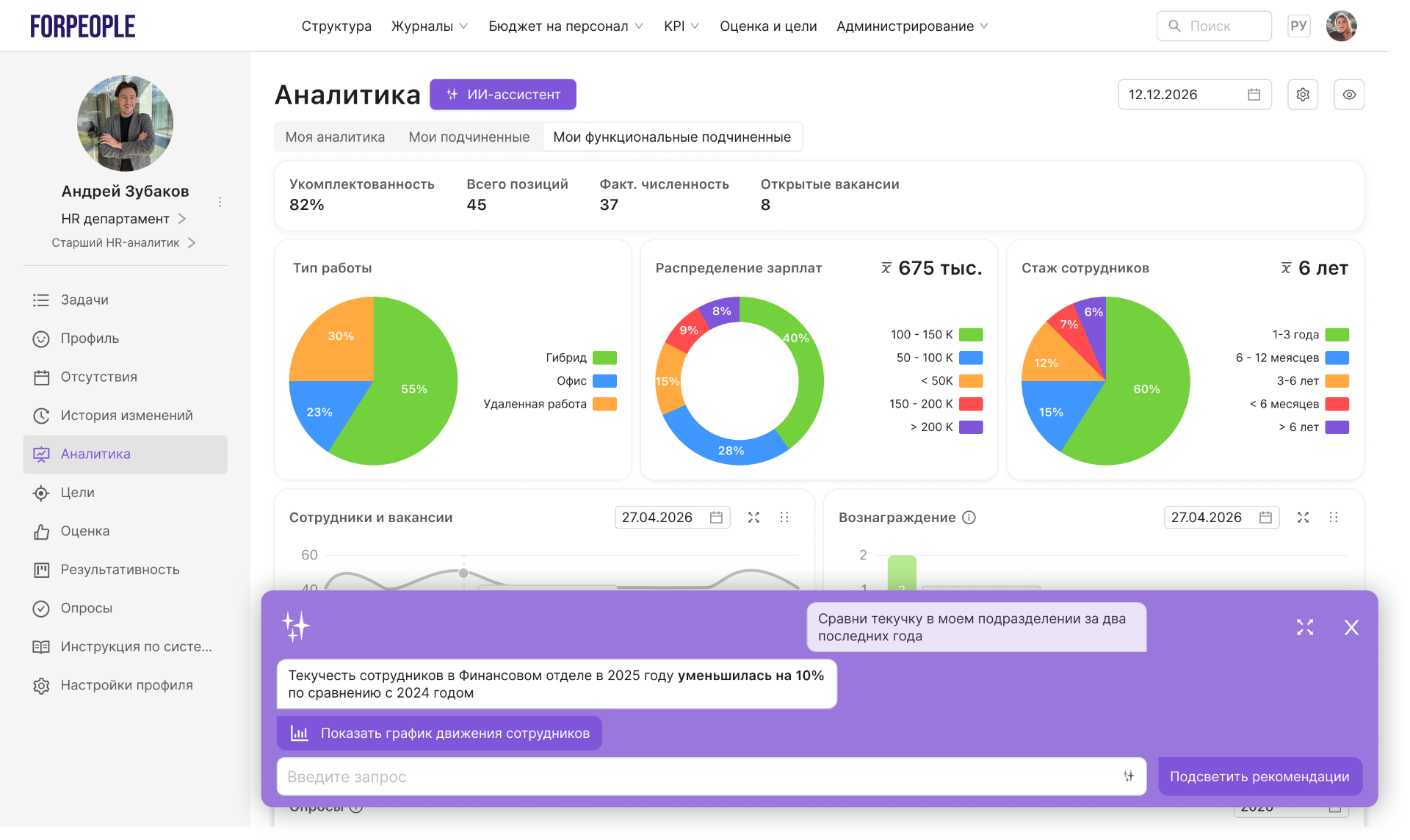
Task: Expand the AI assistant panel
Action: pos(1305,627)
